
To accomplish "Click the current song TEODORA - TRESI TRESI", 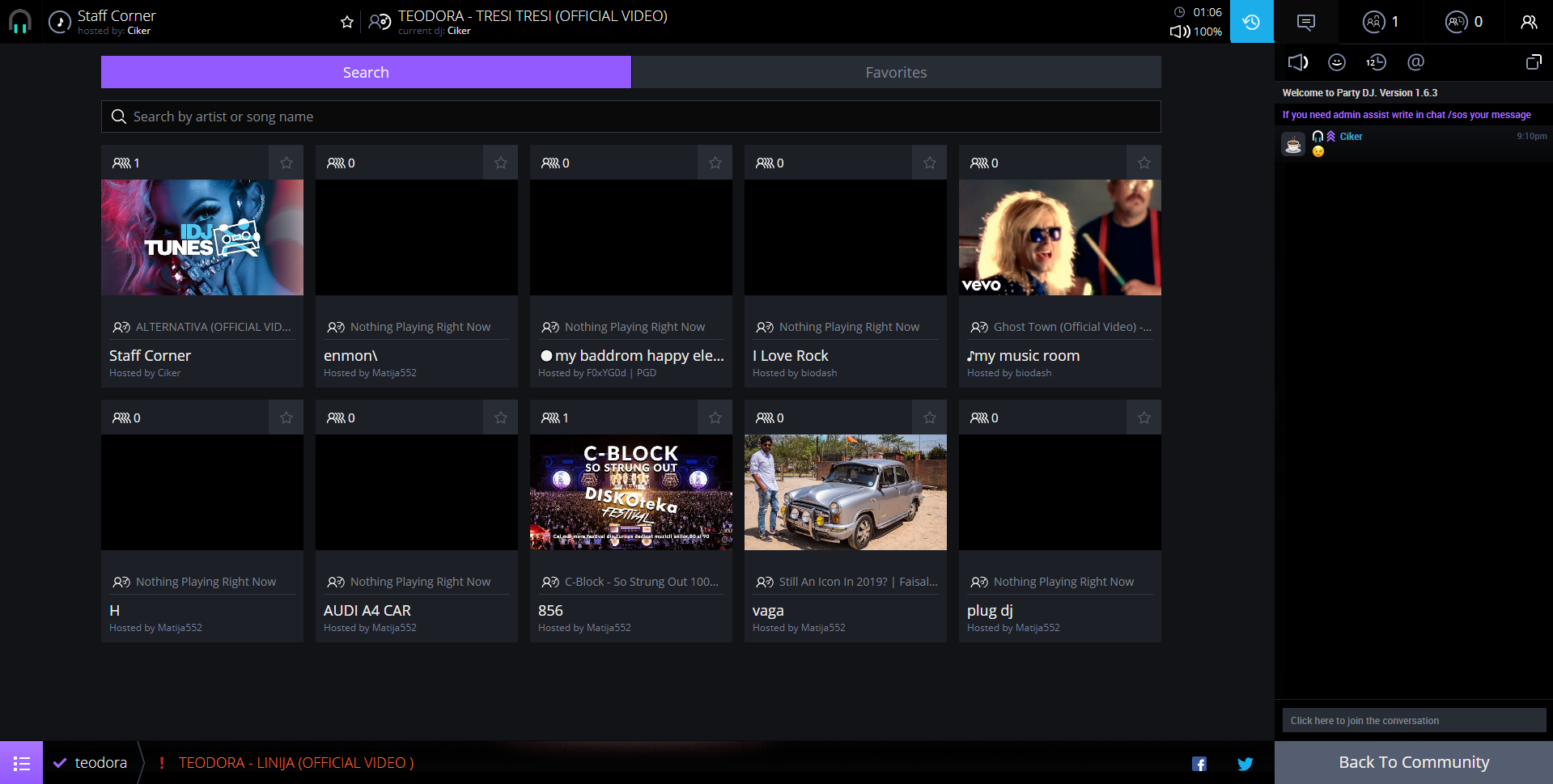I will [533, 15].
